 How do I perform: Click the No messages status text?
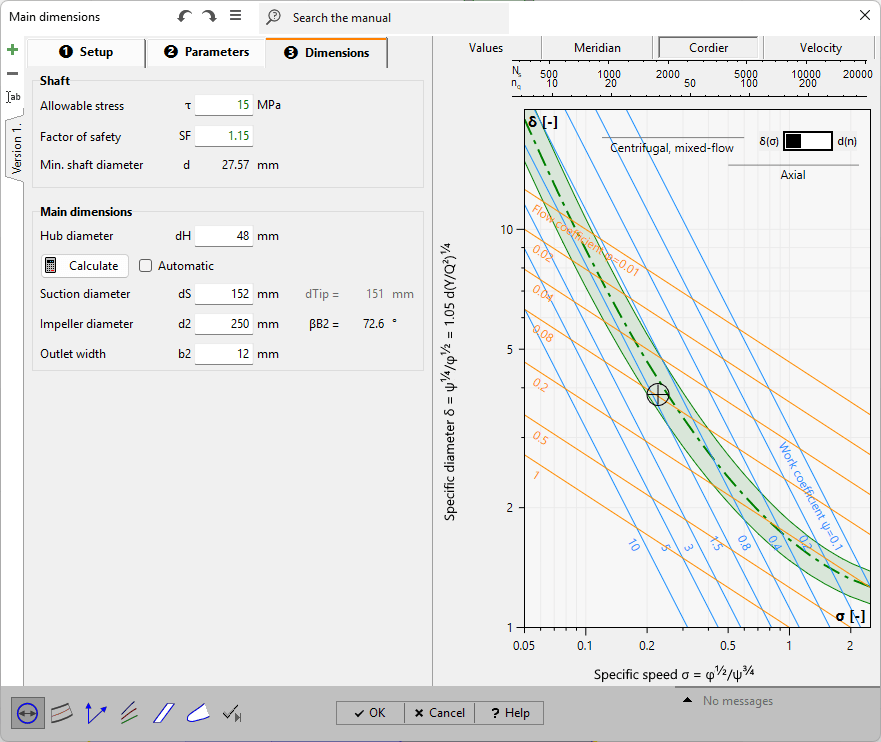[738, 700]
